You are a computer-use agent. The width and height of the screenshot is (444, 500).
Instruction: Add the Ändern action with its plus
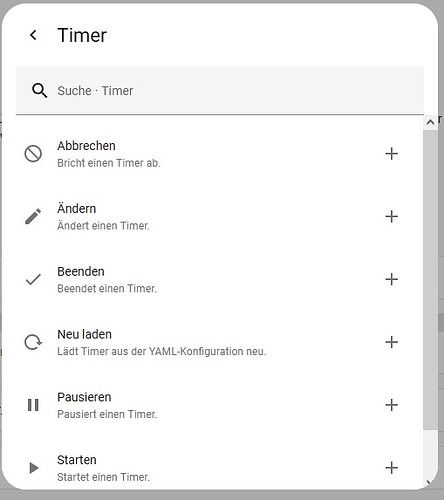pos(392,217)
